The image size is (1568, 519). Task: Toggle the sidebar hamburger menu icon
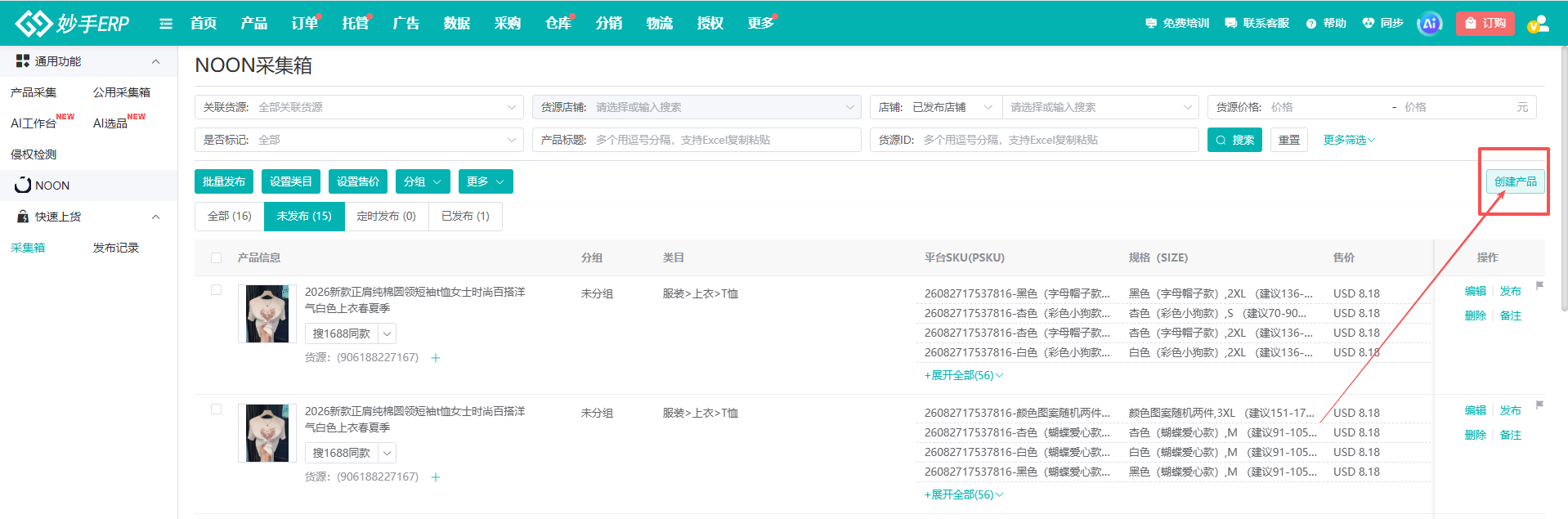click(x=166, y=24)
